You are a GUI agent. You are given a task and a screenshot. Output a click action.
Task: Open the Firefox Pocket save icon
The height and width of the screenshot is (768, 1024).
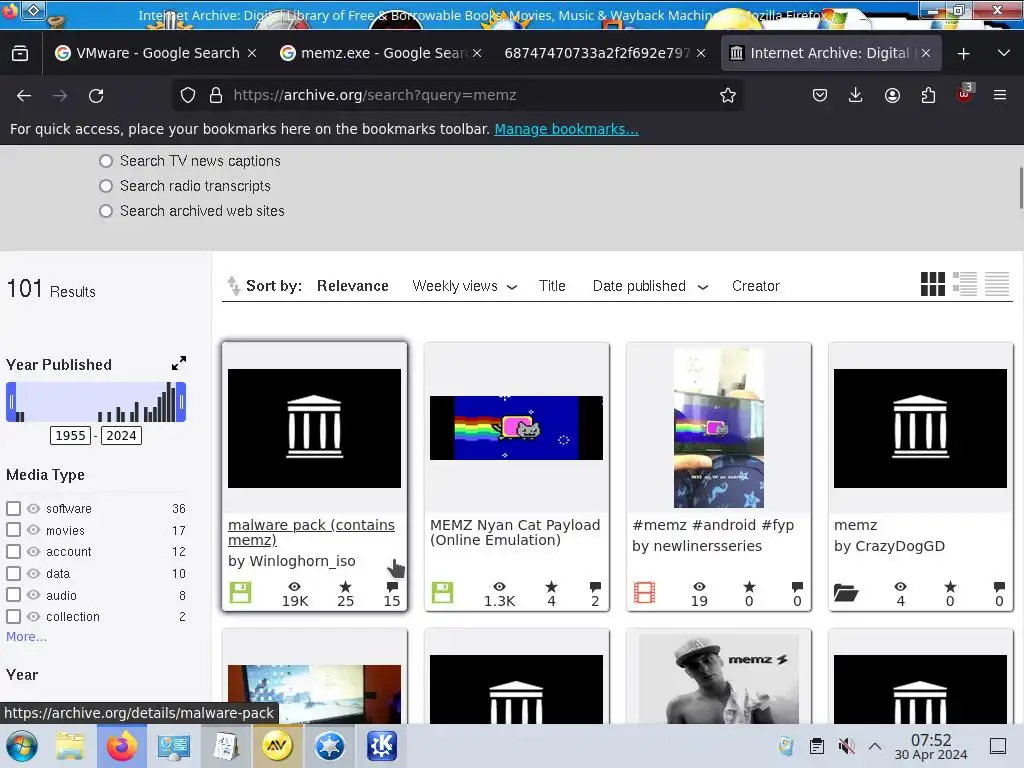820,95
